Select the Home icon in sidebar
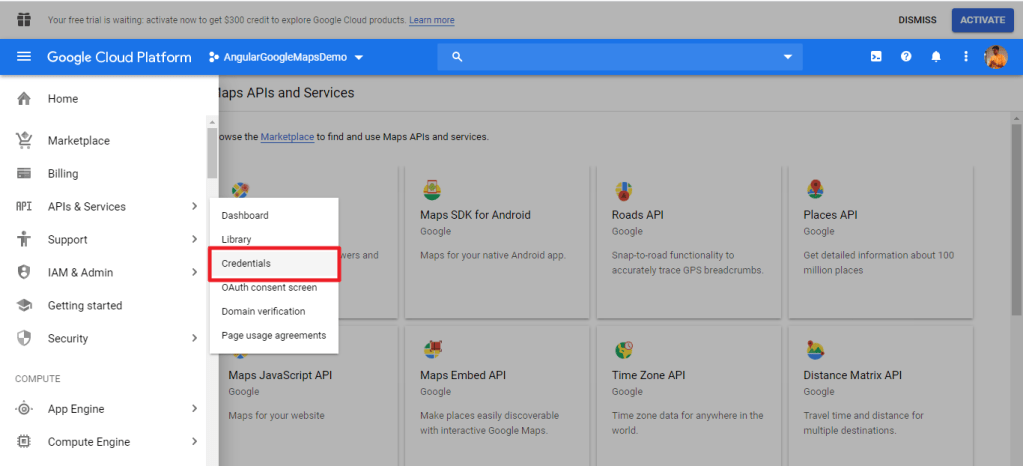 pyautogui.click(x=25, y=99)
